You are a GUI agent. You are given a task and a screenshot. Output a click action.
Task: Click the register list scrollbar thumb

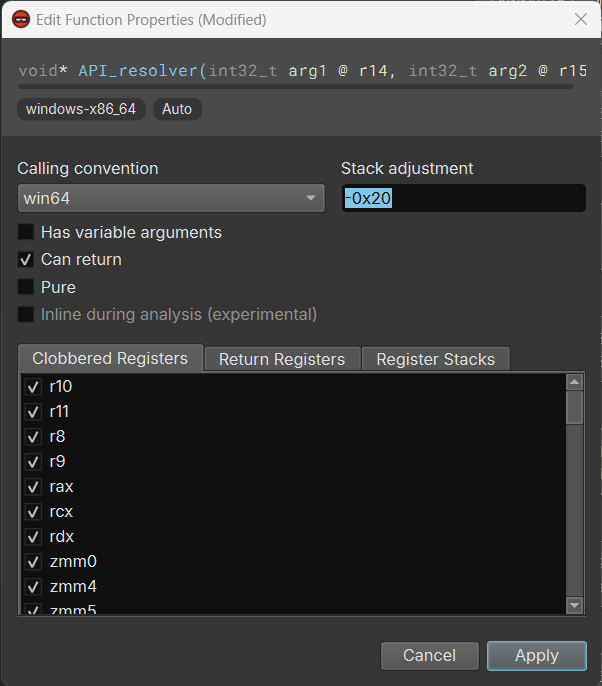[574, 407]
